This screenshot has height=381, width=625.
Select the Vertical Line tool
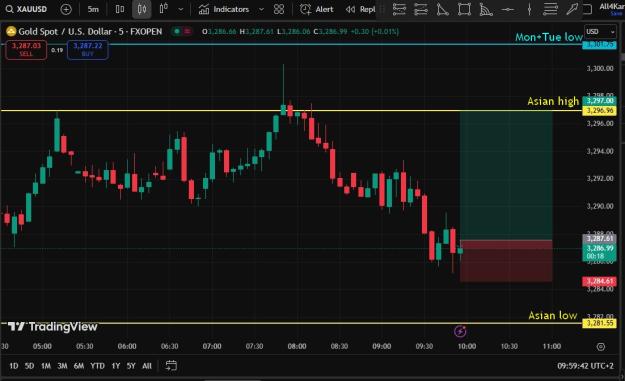tap(529, 9)
